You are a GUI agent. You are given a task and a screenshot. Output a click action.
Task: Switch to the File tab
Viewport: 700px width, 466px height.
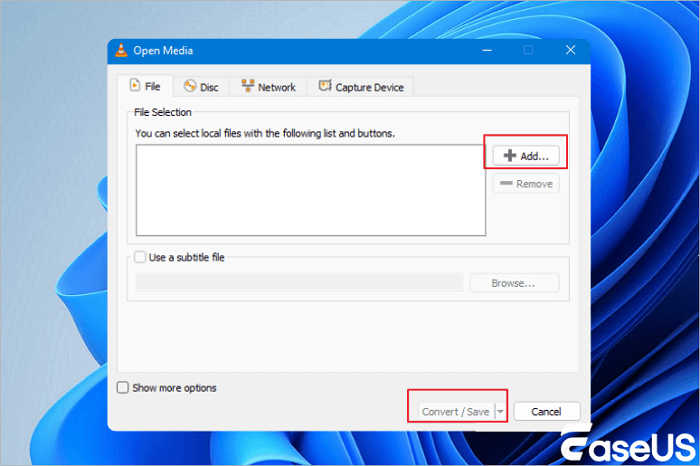click(x=145, y=86)
